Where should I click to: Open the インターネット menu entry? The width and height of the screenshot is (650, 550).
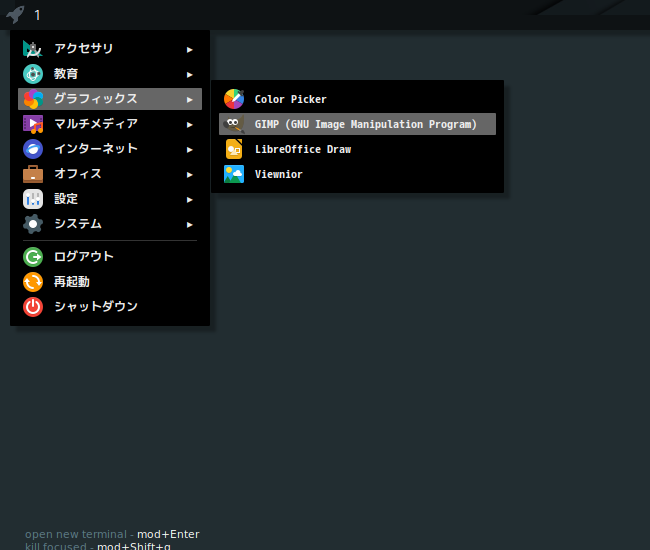(110, 149)
